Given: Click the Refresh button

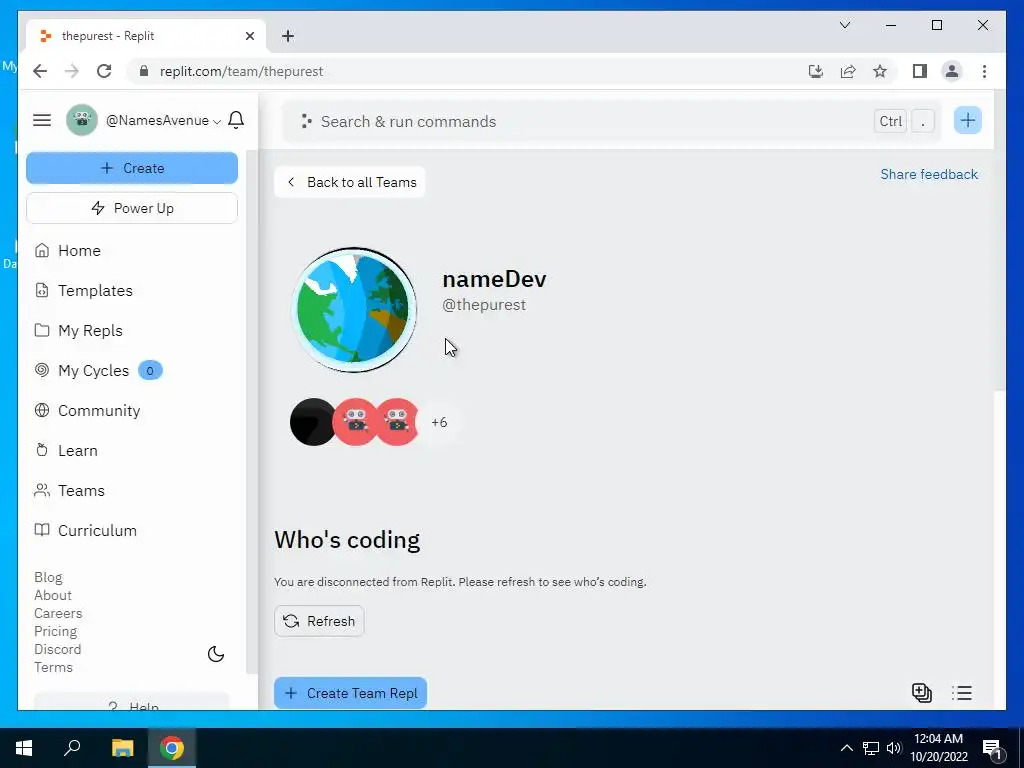Looking at the screenshot, I should click(319, 621).
